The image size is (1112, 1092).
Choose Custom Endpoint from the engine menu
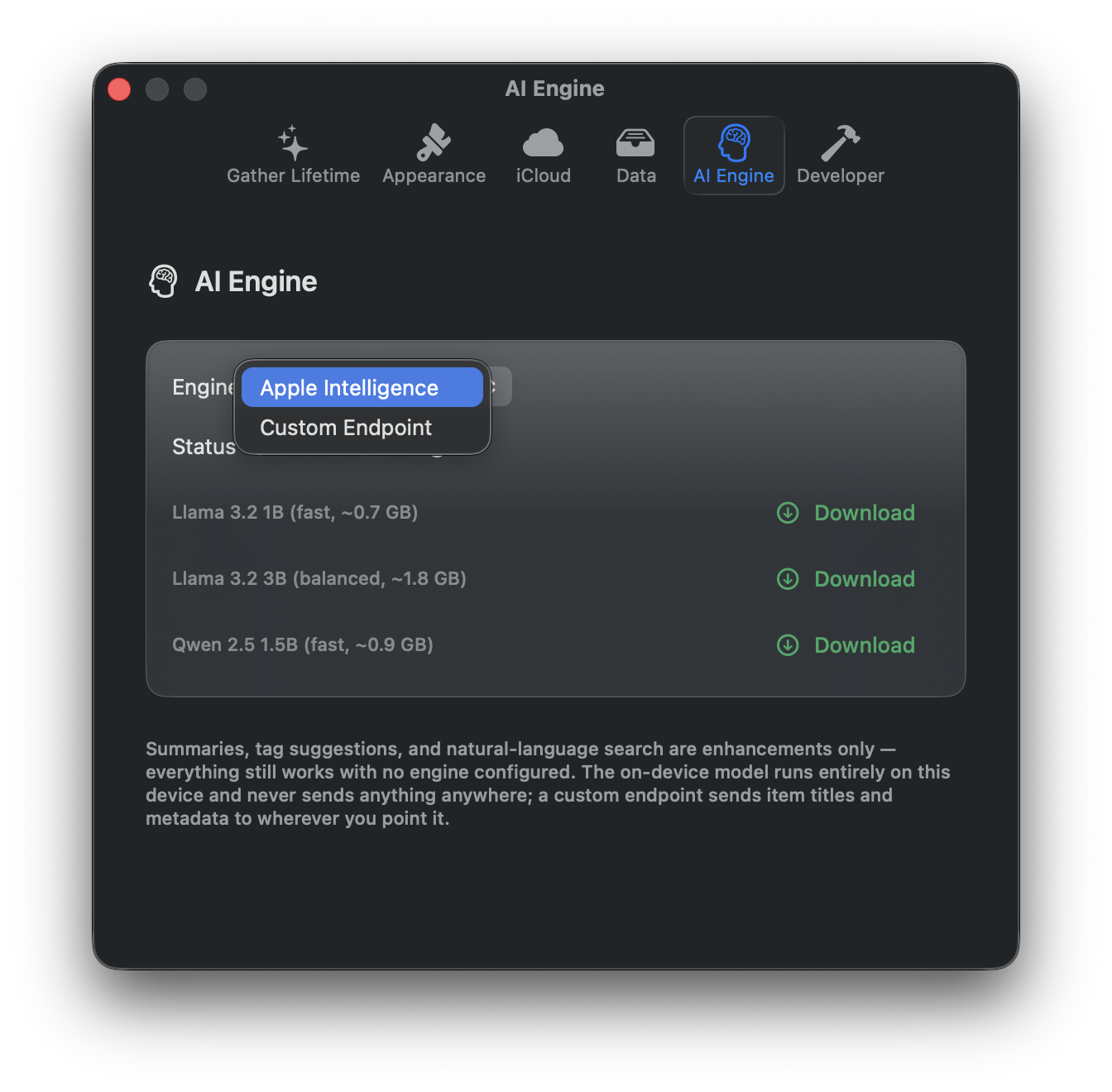362,428
